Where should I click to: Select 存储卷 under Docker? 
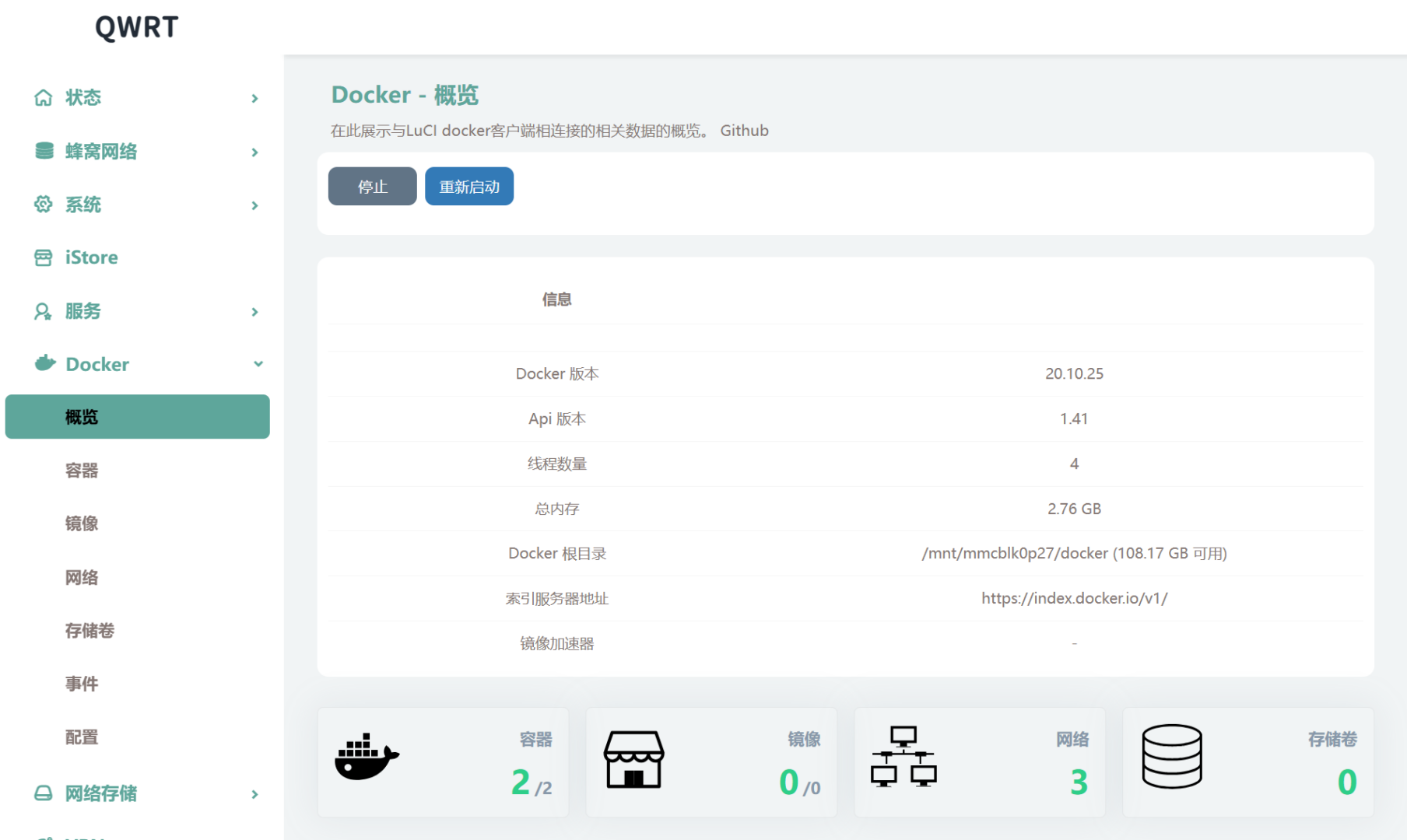(x=90, y=630)
